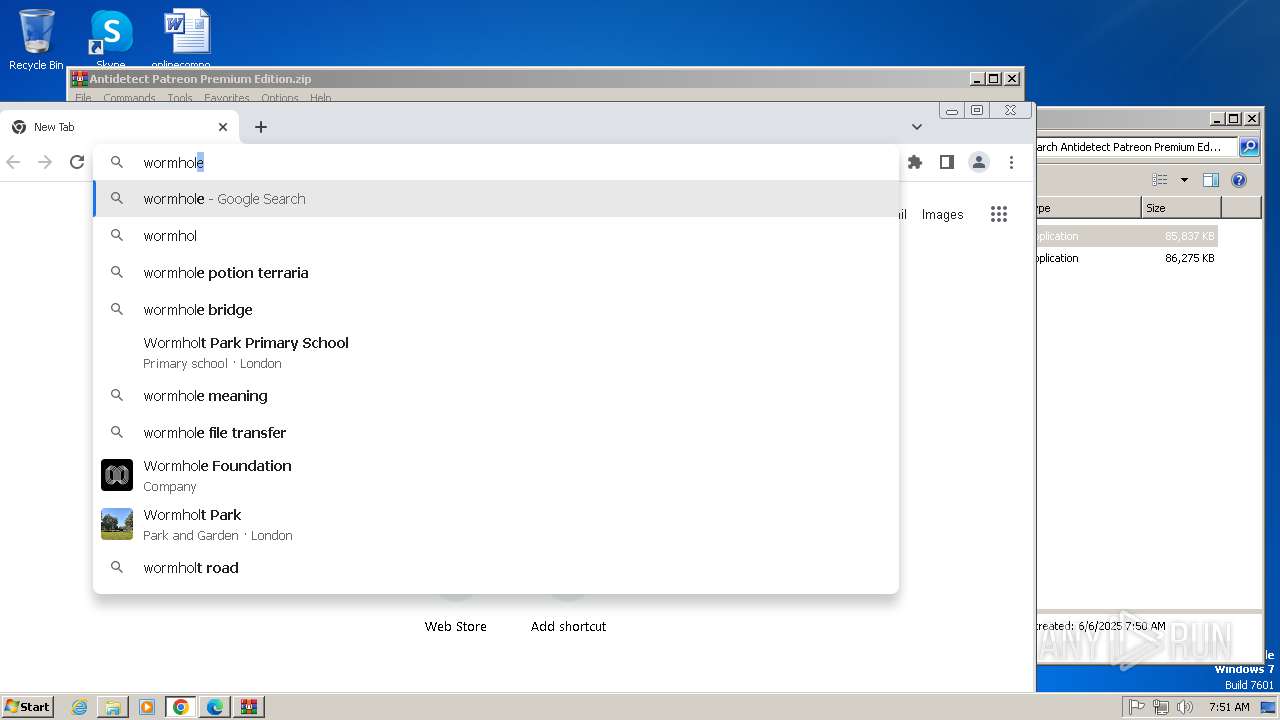Switch to WinRAR taskbar icon
Viewport: 1280px width, 720px height.
point(249,707)
